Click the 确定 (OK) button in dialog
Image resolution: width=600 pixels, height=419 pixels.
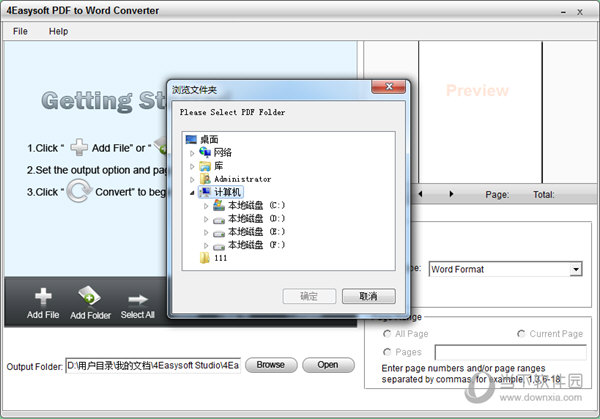[309, 296]
